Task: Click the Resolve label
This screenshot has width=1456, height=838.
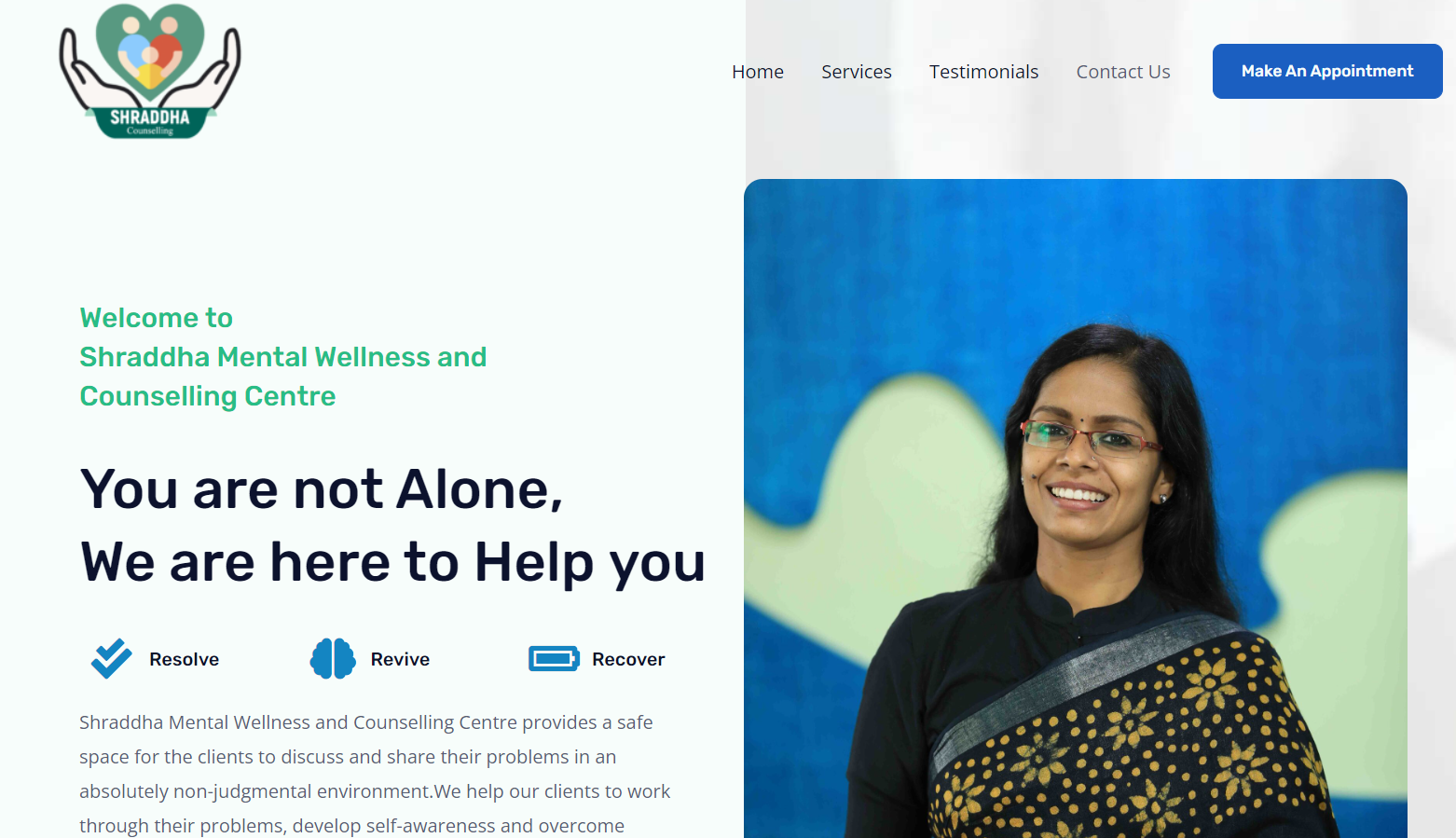Action: click(x=185, y=659)
